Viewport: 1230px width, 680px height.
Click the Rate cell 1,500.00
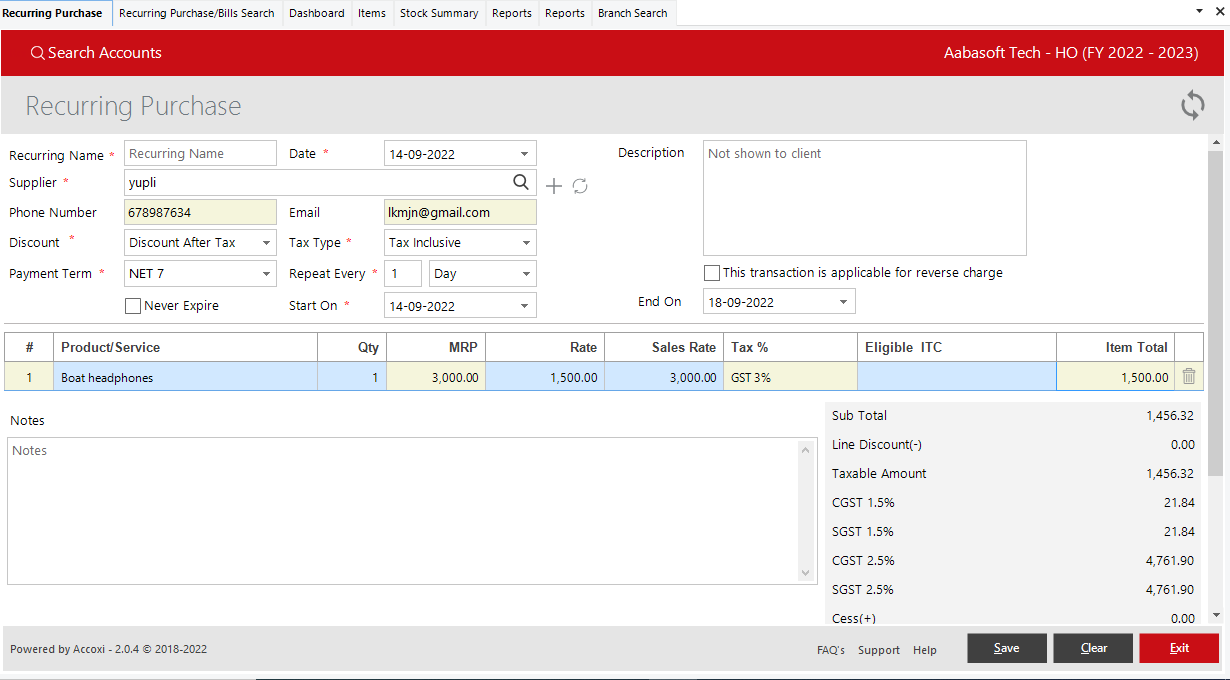click(x=545, y=377)
